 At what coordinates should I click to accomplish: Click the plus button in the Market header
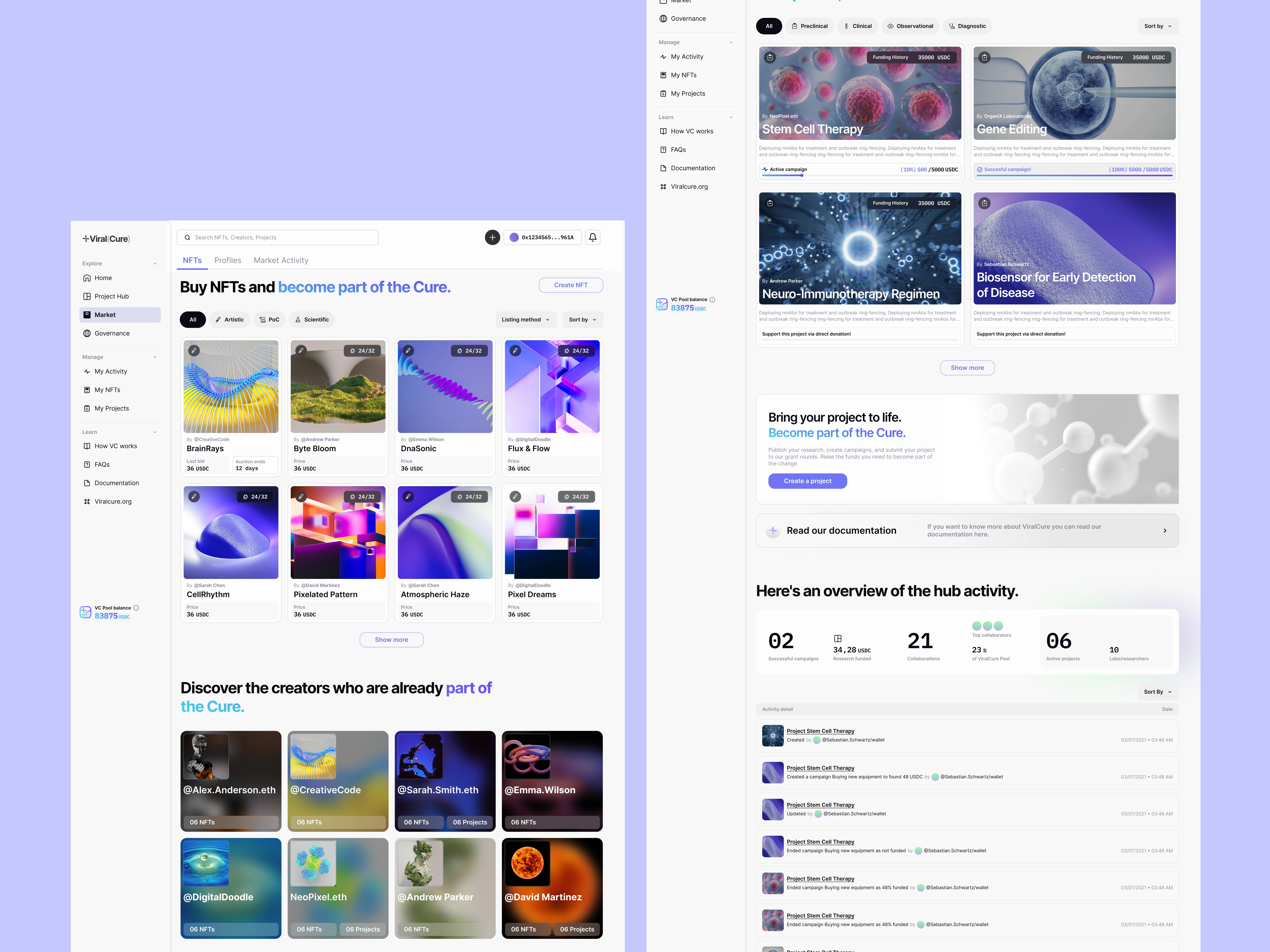(x=492, y=238)
